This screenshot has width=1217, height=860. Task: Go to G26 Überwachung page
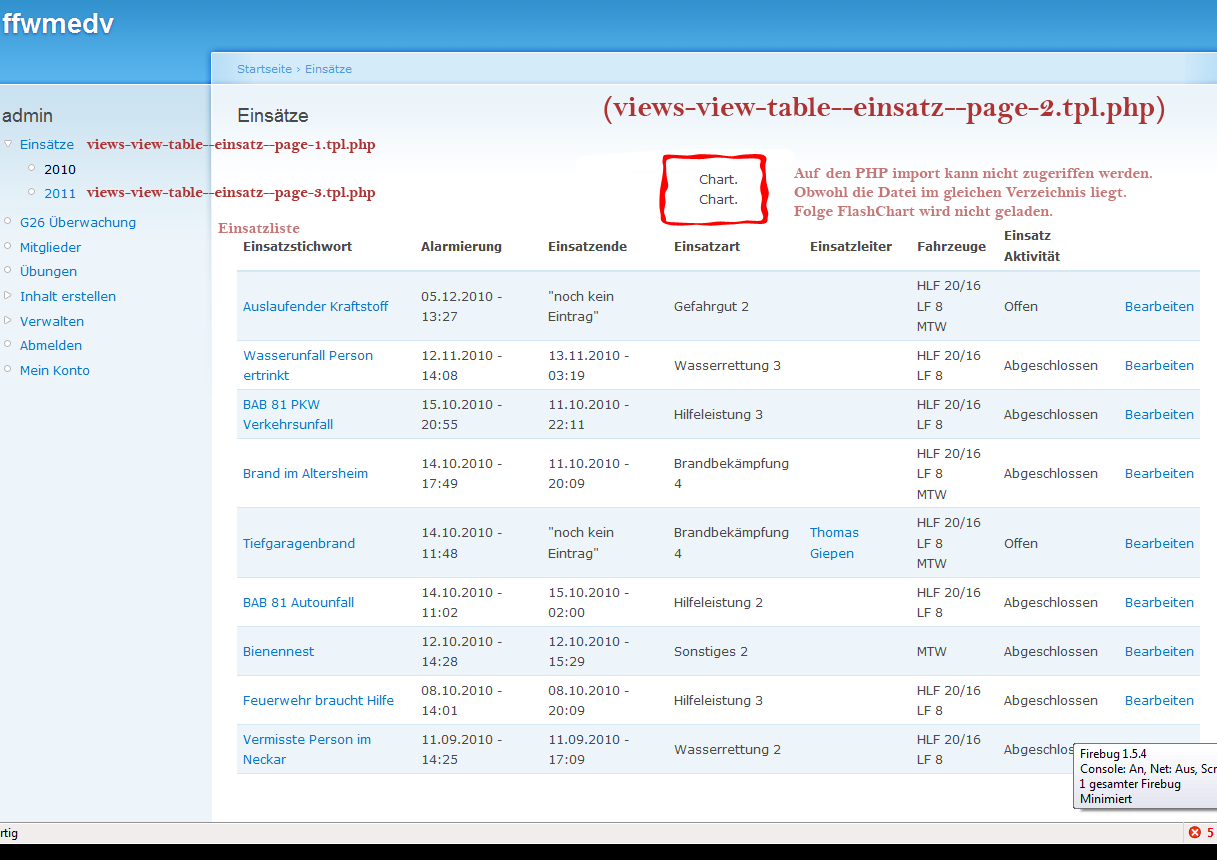click(x=78, y=222)
